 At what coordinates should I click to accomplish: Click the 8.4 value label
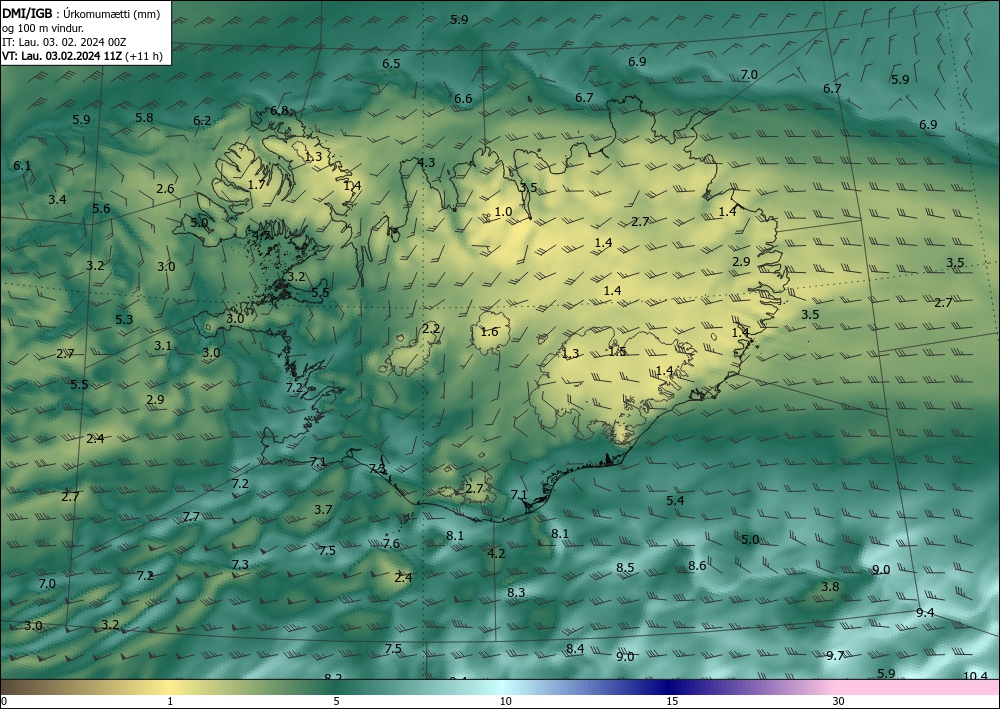[x=575, y=648]
